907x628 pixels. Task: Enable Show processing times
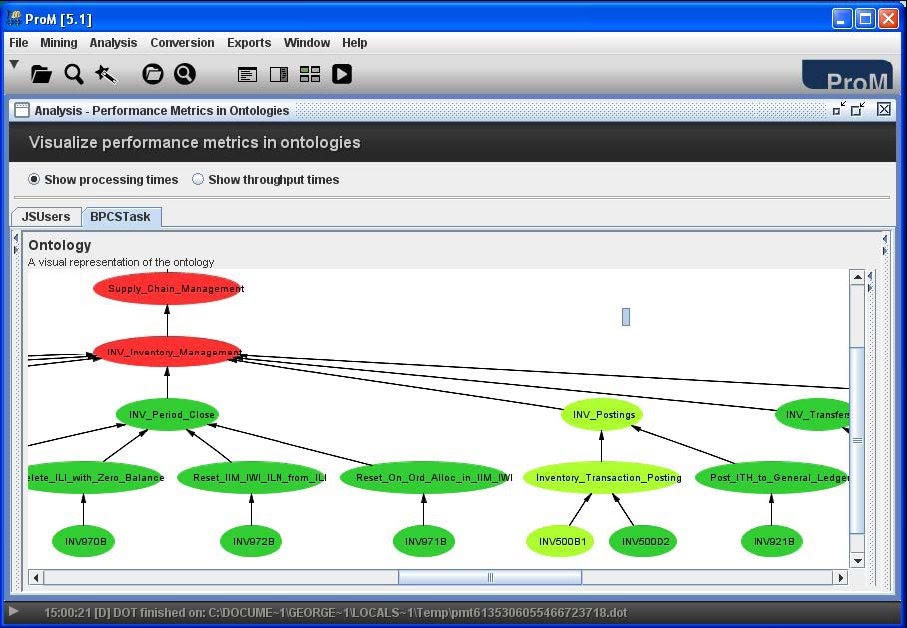tap(33, 180)
